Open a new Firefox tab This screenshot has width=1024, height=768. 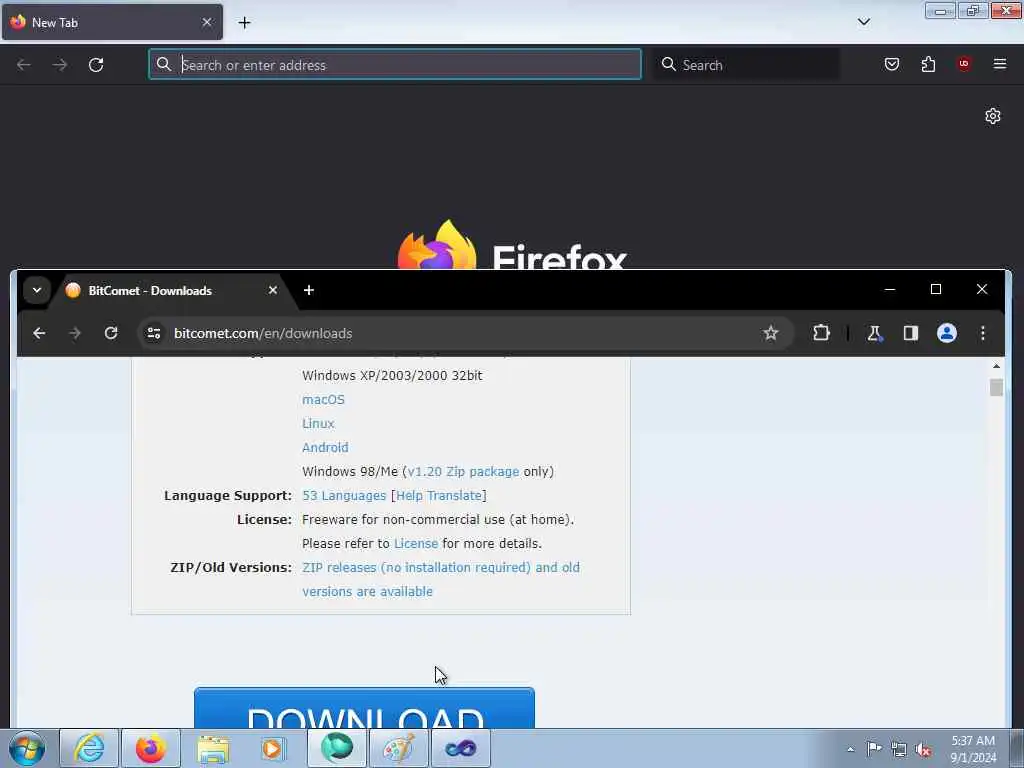244,23
